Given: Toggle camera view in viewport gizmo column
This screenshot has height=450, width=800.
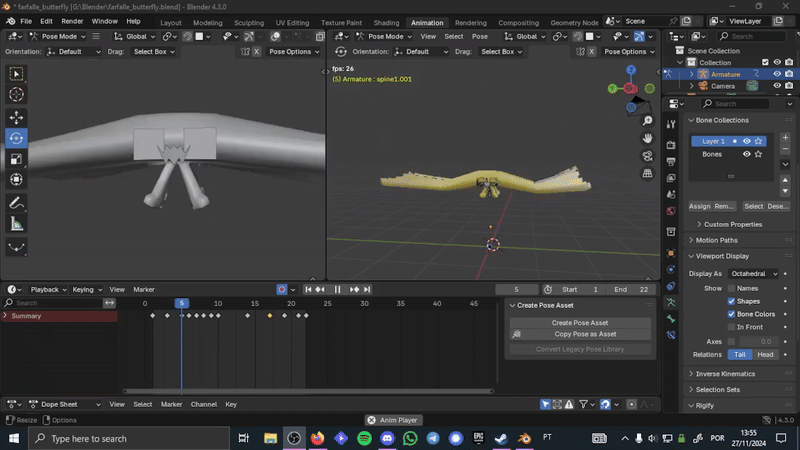Looking at the screenshot, I should click(x=648, y=155).
